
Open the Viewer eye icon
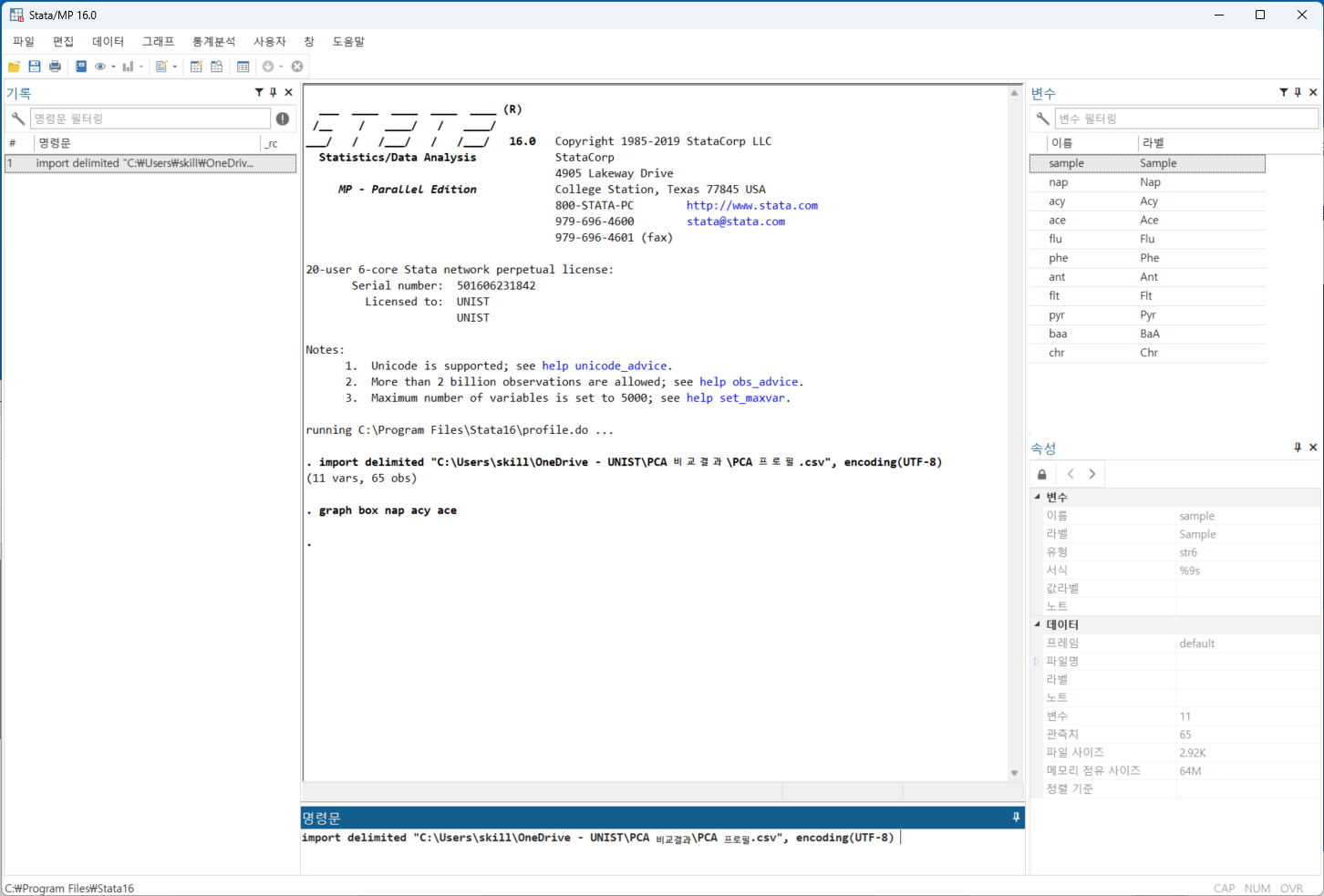point(100,67)
